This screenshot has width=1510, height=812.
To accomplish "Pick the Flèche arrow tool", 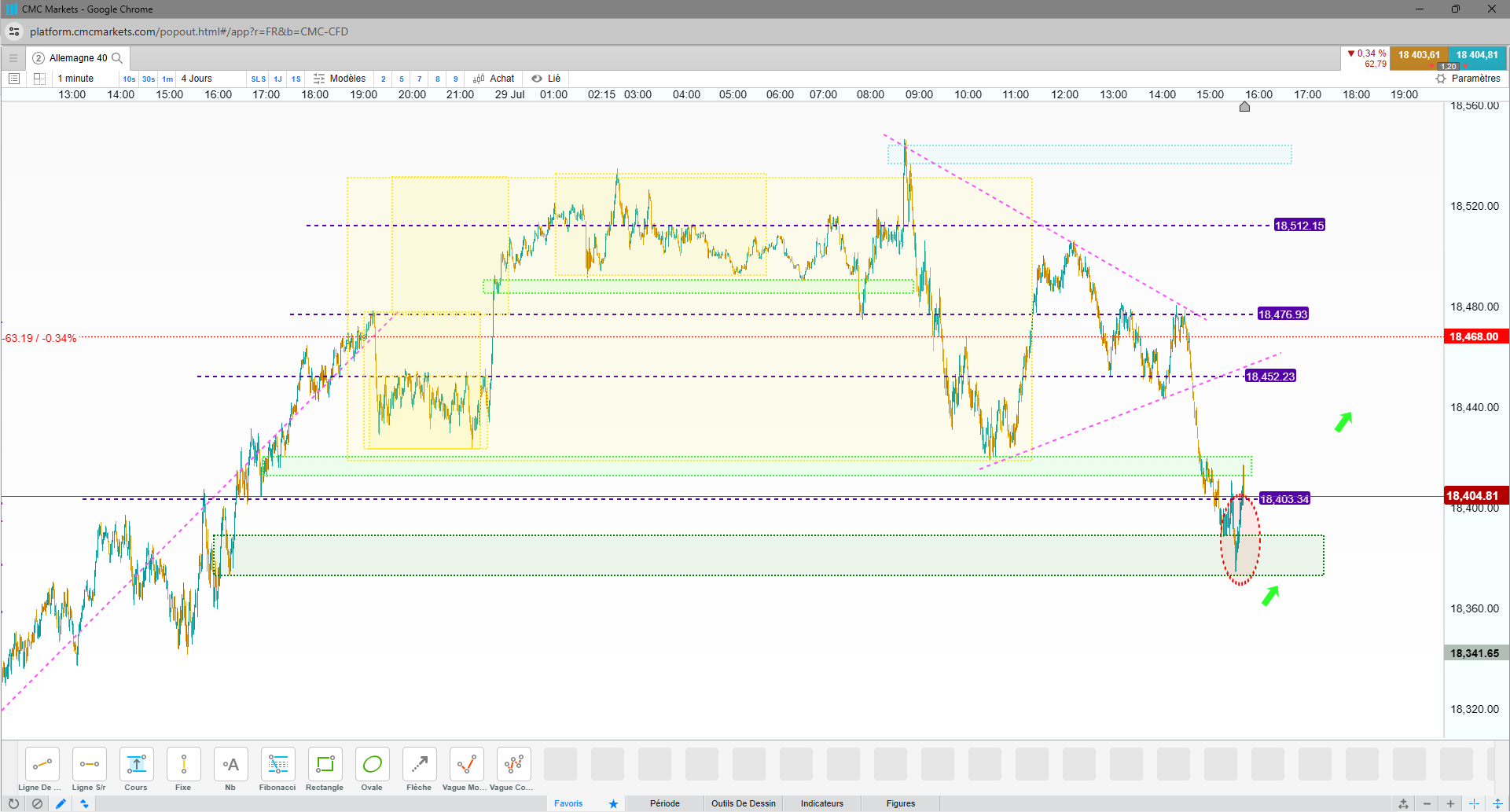I will (419, 764).
